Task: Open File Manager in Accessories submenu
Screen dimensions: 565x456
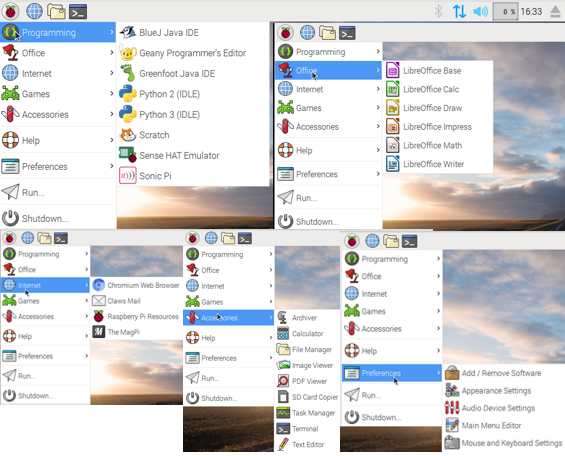Action: point(307,349)
